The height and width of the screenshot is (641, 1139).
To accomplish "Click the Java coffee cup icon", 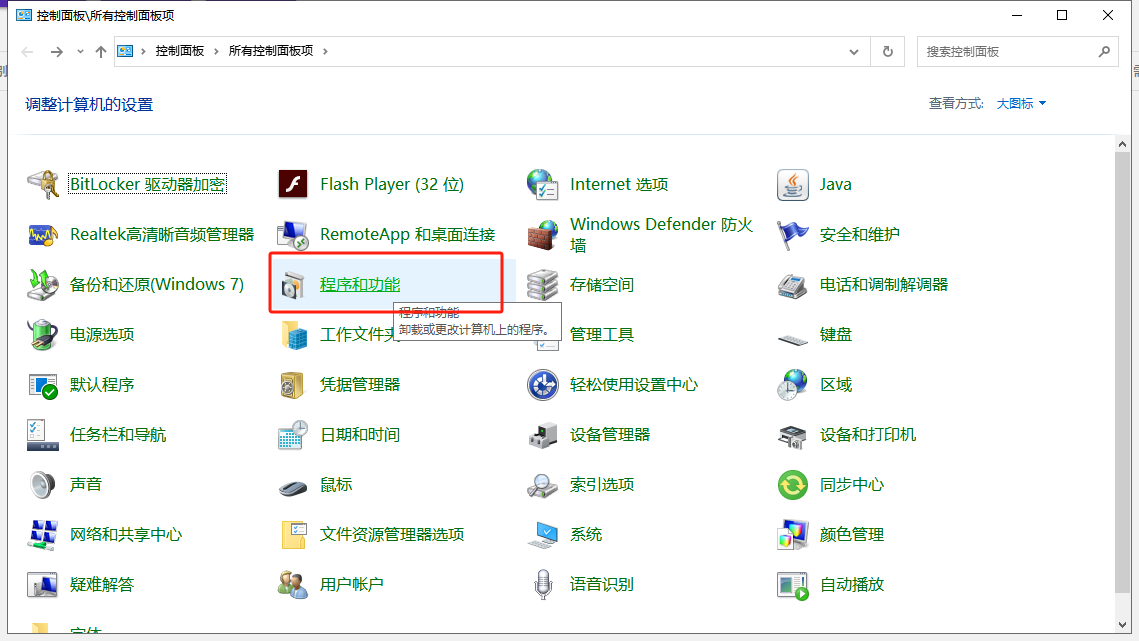I will (793, 185).
